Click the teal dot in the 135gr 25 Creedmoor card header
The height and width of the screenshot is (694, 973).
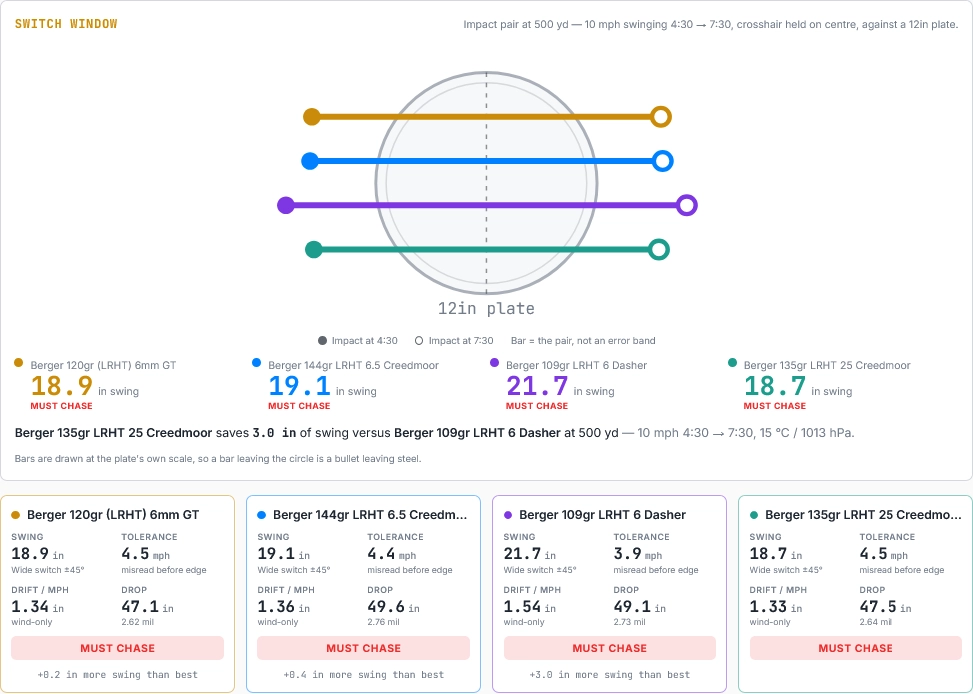pyautogui.click(x=754, y=515)
